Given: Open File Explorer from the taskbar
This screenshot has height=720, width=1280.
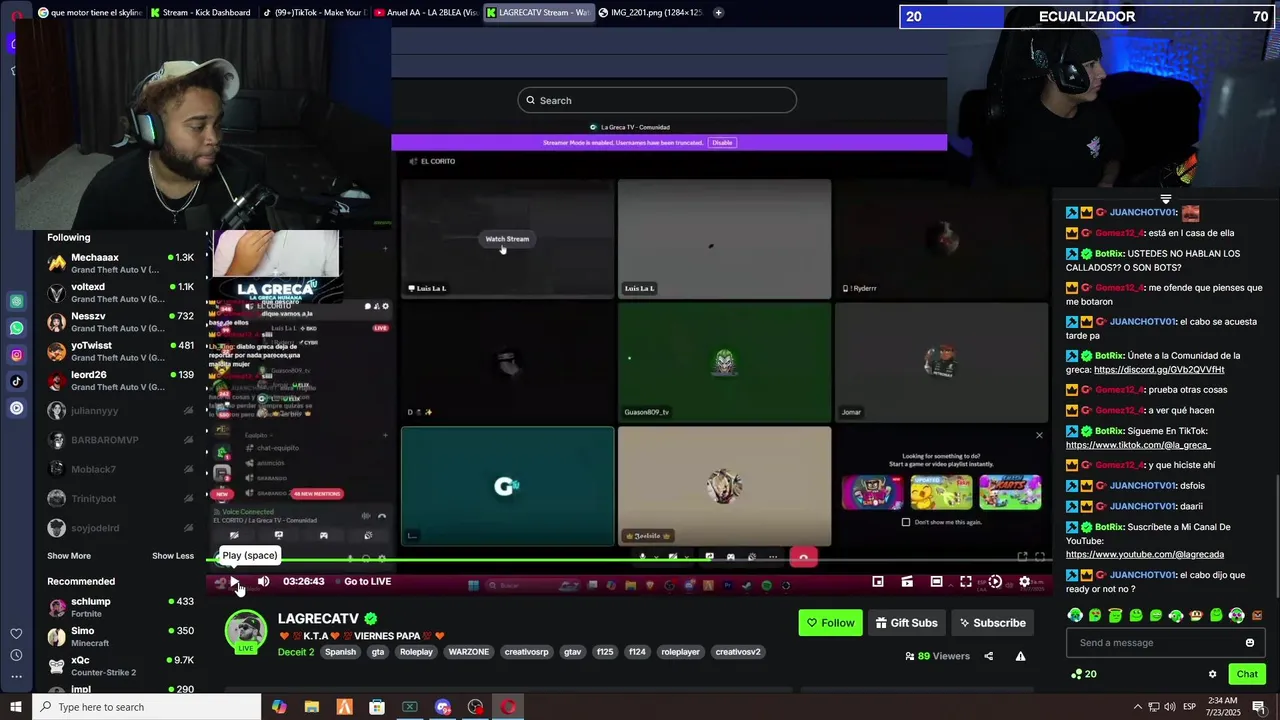Looking at the screenshot, I should (312, 707).
